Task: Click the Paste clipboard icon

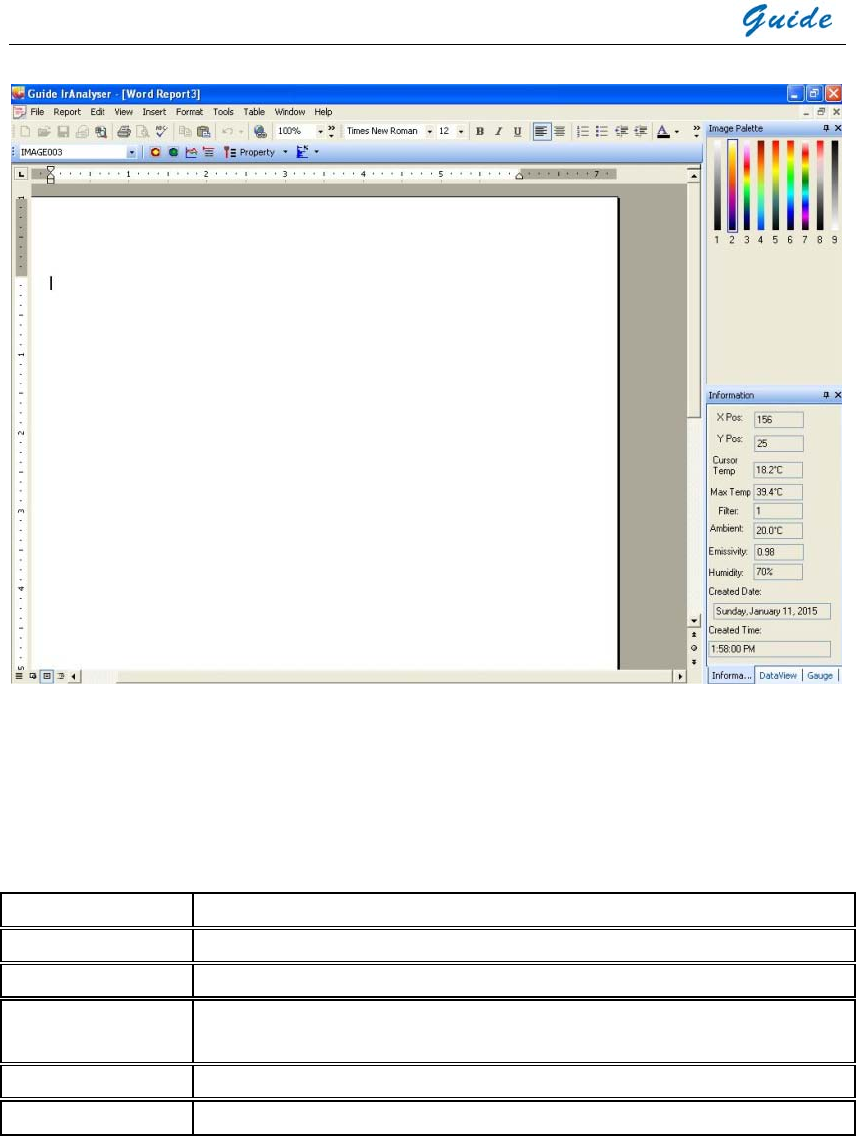Action: point(203,131)
